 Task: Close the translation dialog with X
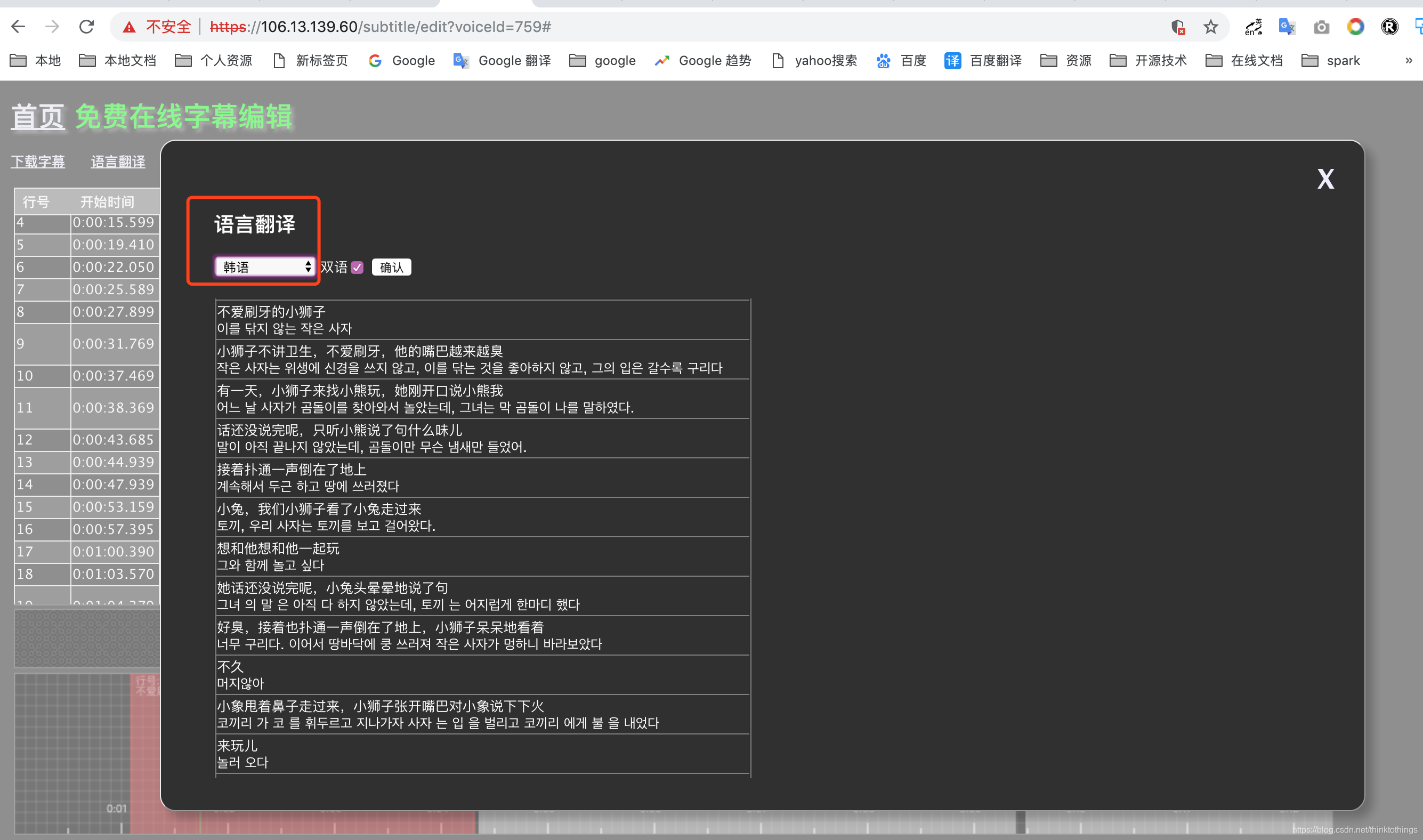pyautogui.click(x=1325, y=179)
